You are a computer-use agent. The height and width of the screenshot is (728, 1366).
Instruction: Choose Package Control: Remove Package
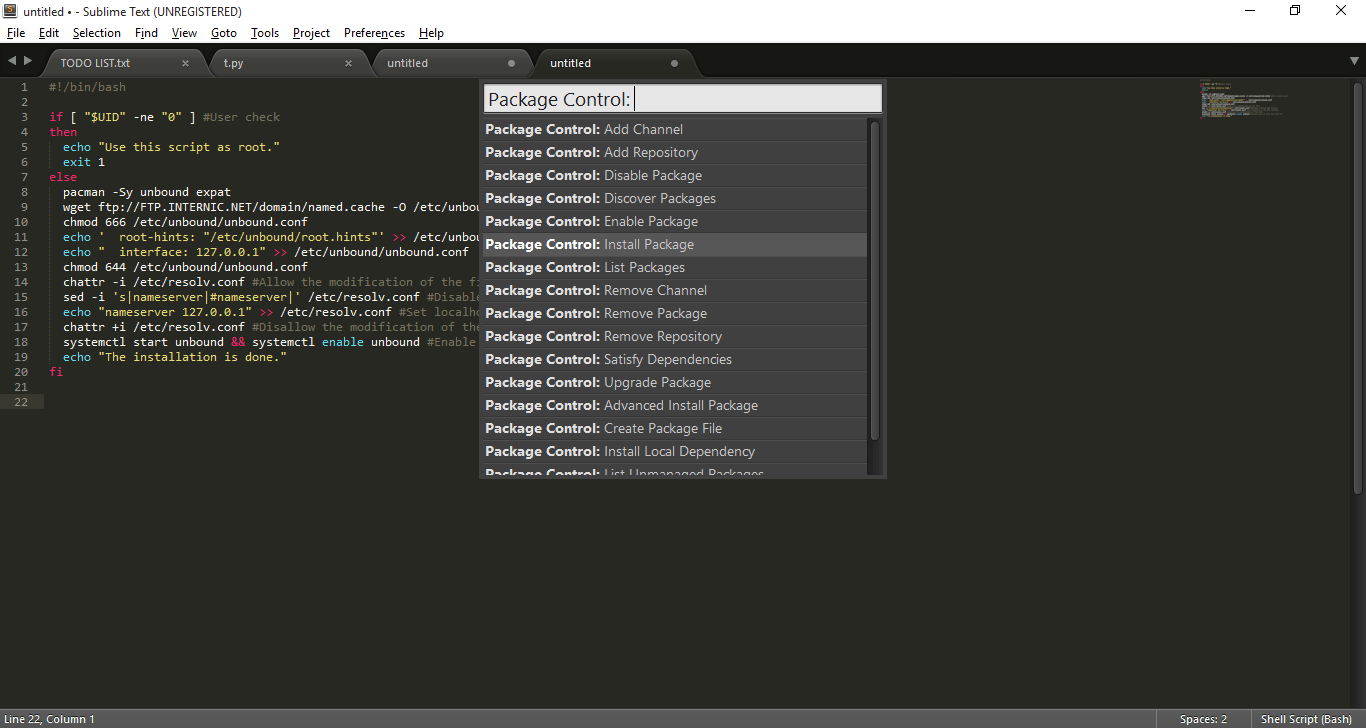pos(675,313)
